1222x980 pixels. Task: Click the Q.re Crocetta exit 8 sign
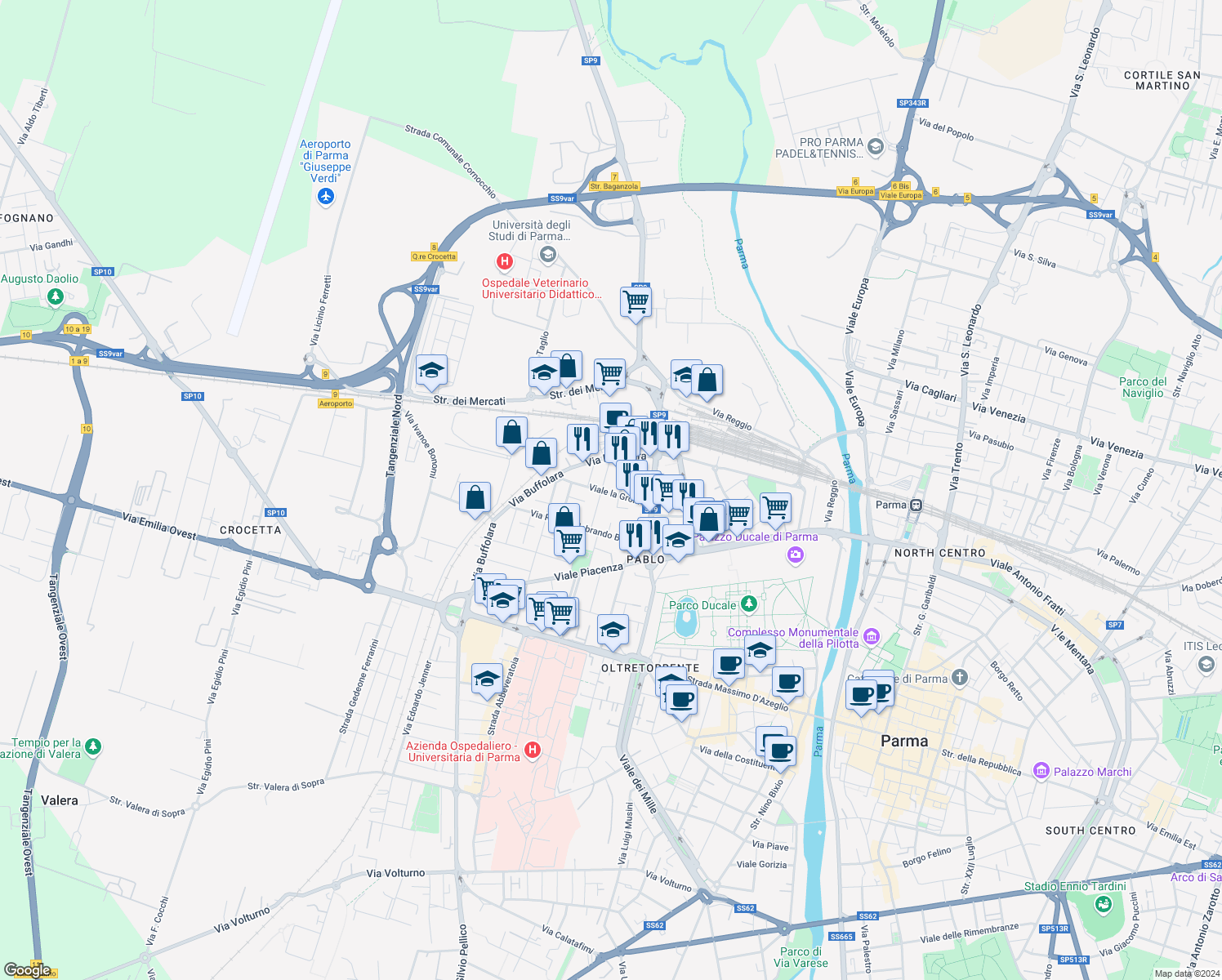(434, 256)
